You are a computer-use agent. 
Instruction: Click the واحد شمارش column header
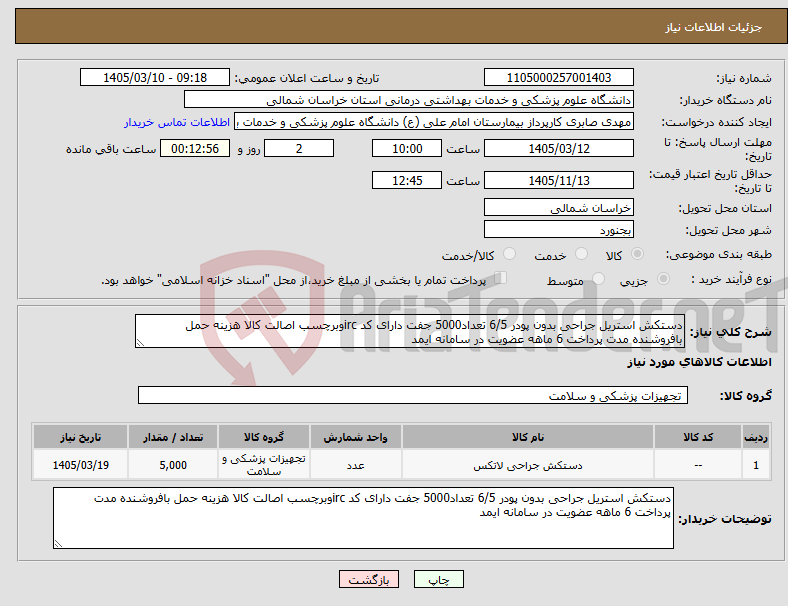356,437
